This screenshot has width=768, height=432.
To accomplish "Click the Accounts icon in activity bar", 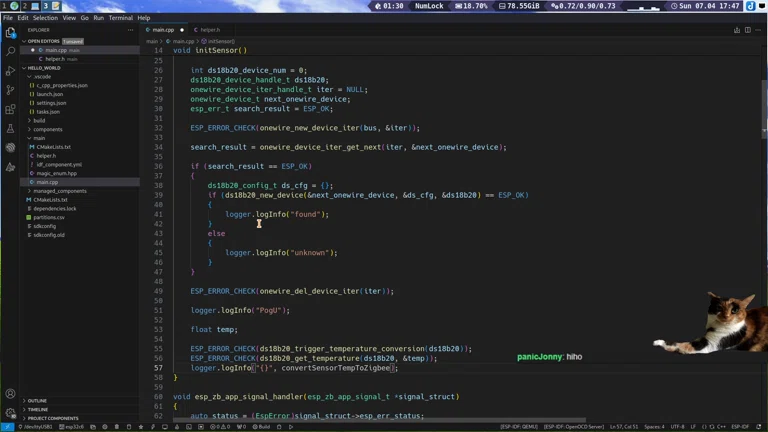I will point(11,394).
